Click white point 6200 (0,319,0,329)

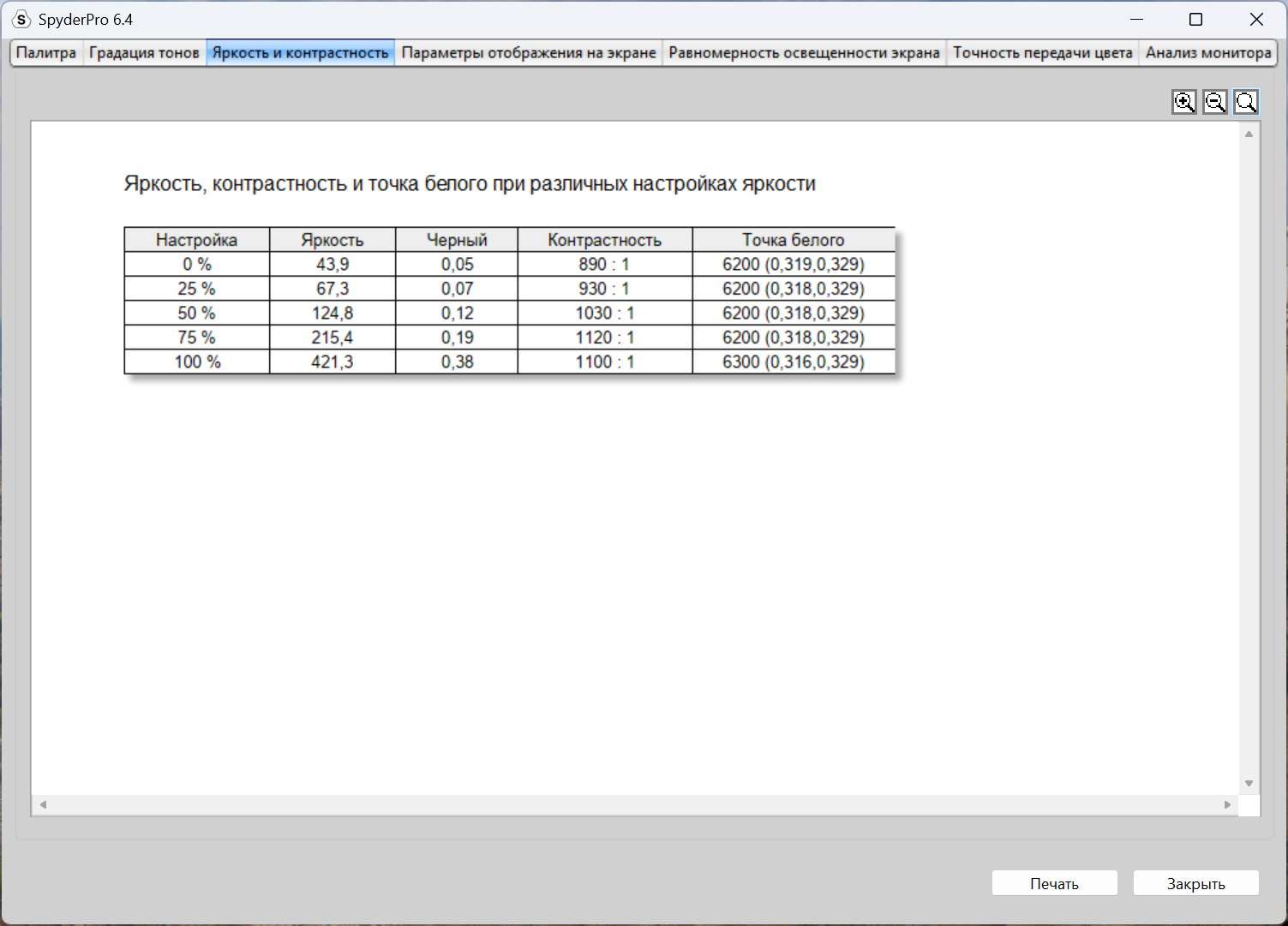(794, 264)
